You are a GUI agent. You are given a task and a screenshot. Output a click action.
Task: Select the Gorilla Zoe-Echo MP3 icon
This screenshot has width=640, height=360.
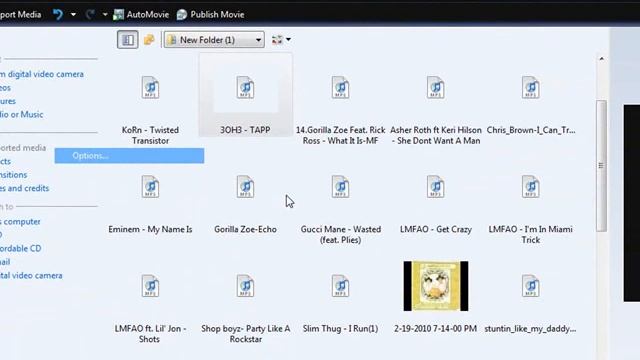(x=245, y=187)
